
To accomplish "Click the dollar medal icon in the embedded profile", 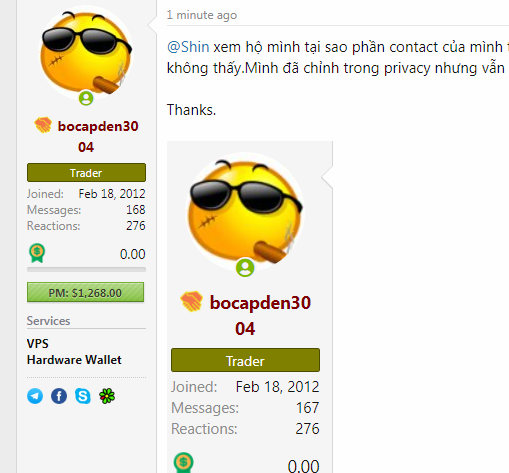I will point(184,463).
